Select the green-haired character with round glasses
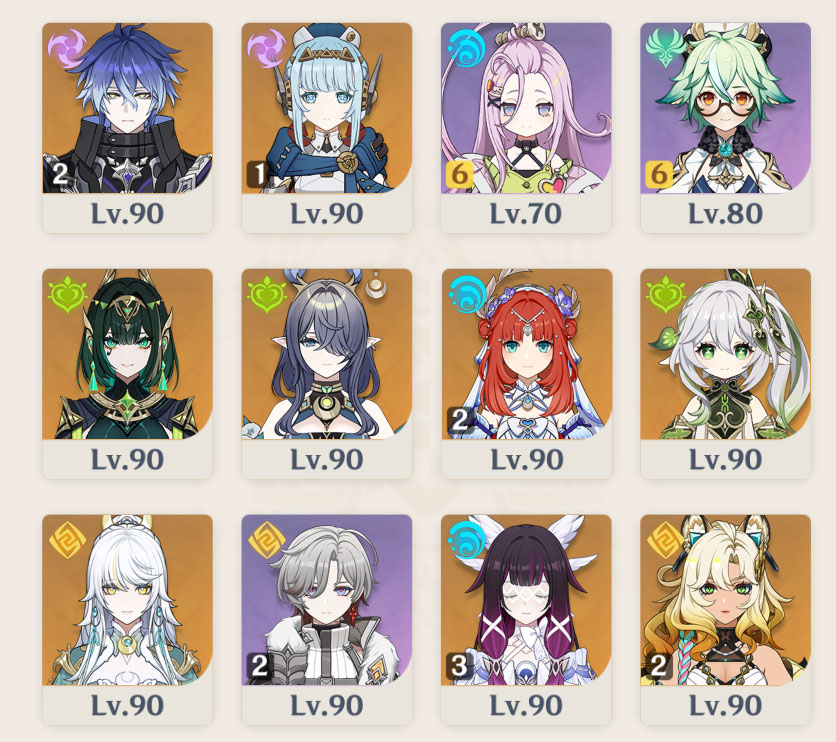836x742 pixels. pyautogui.click(x=725, y=108)
